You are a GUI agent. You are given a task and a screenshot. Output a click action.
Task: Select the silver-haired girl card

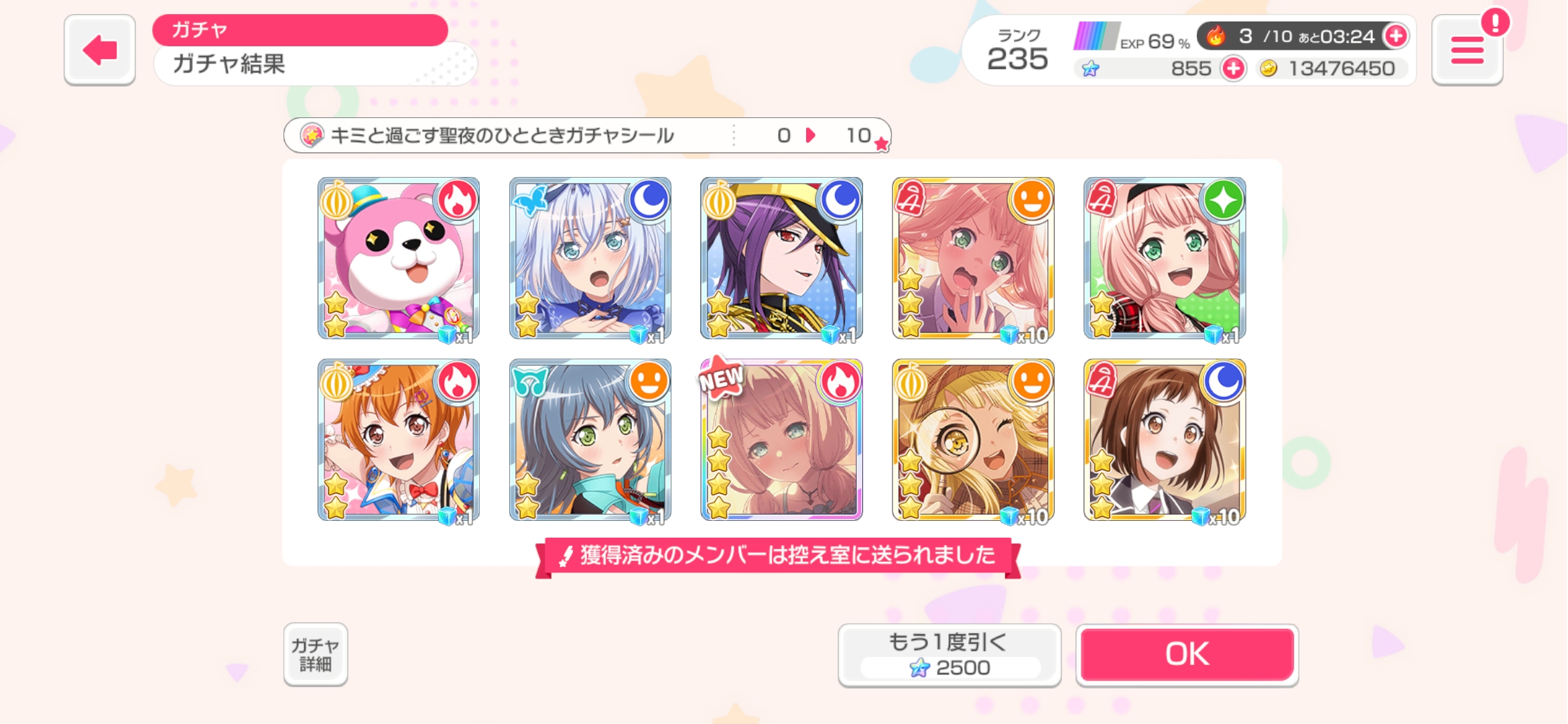pyautogui.click(x=590, y=258)
